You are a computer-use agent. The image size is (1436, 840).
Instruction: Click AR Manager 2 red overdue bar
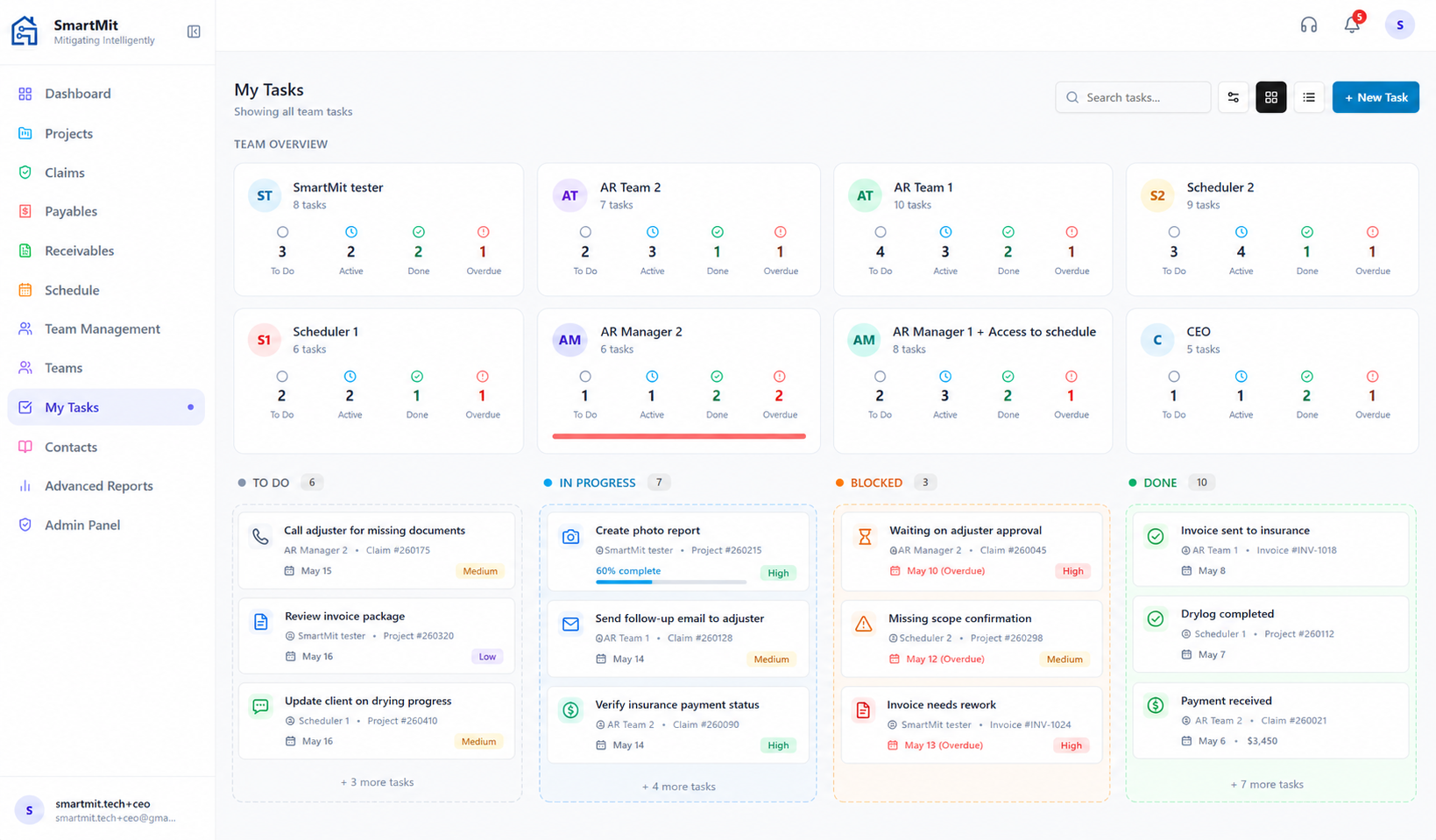(679, 436)
